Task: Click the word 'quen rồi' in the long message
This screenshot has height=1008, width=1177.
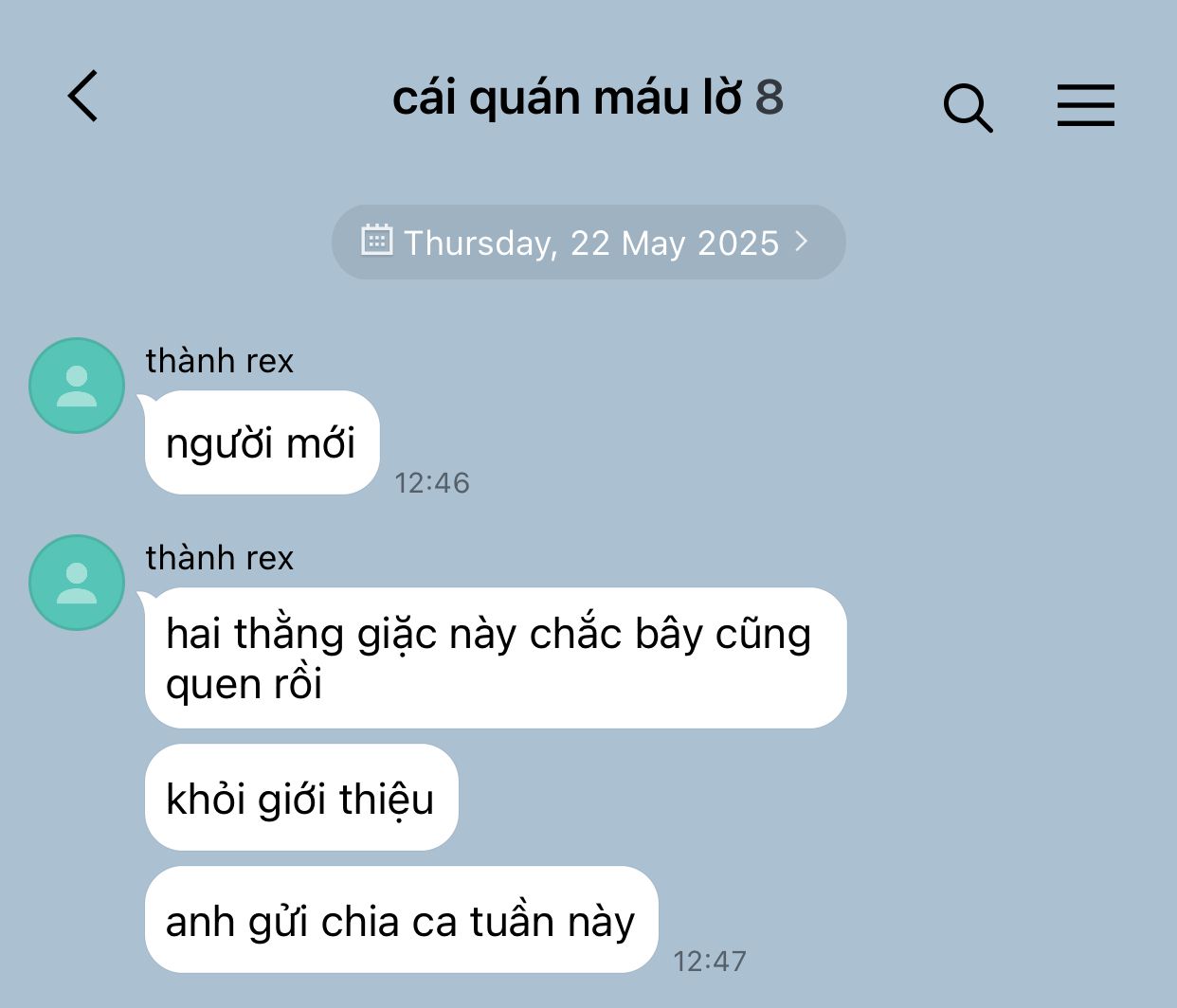Action: point(244,684)
